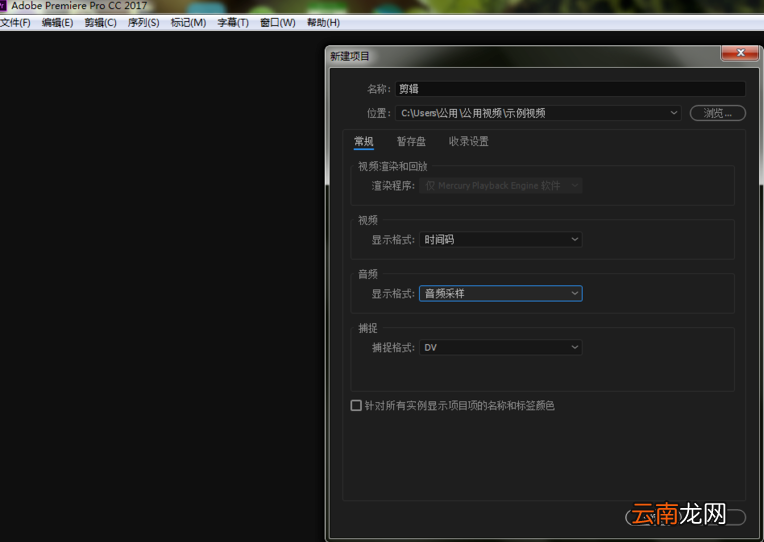Click the 新建项目 dialog title text

350,57
